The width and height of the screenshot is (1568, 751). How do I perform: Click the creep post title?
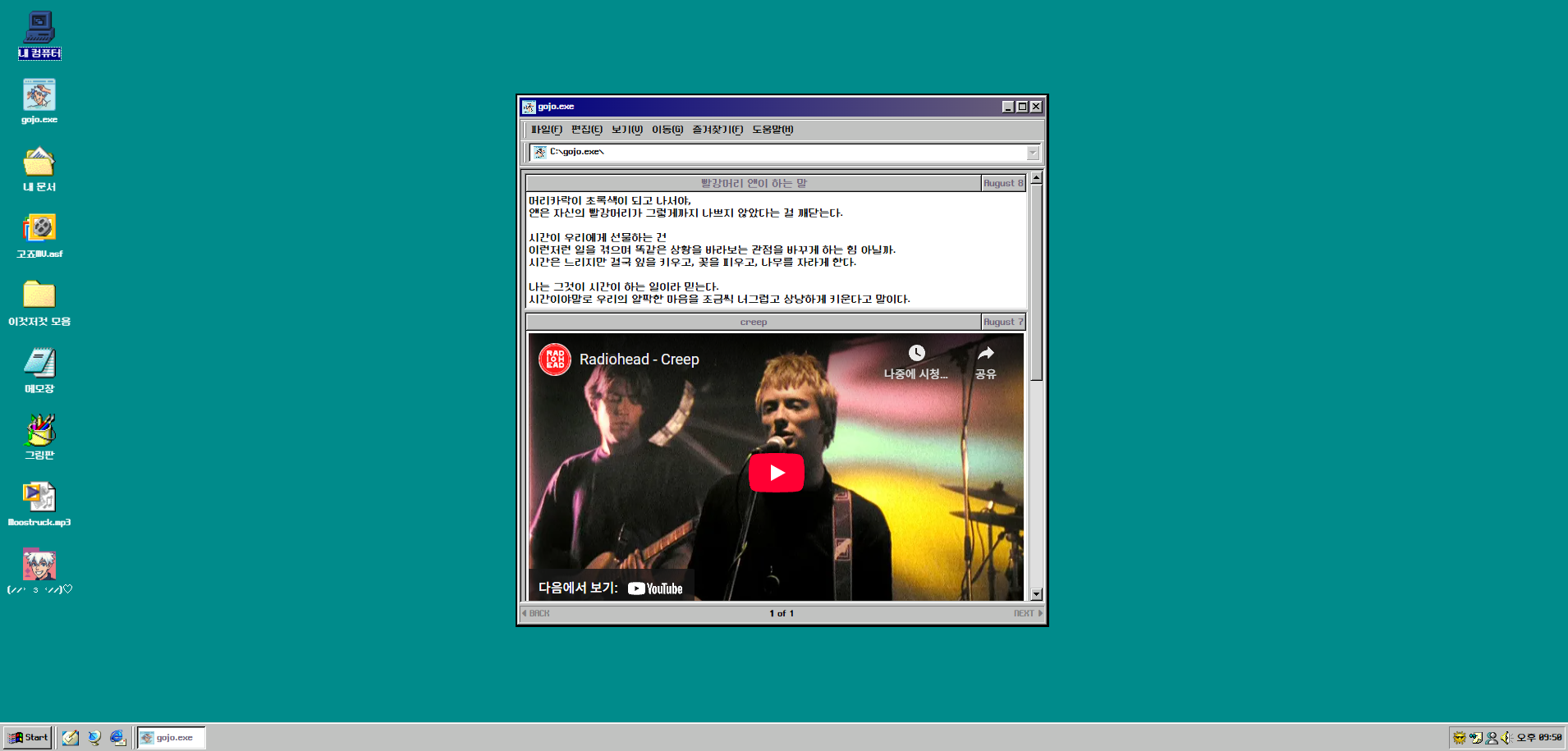point(754,322)
